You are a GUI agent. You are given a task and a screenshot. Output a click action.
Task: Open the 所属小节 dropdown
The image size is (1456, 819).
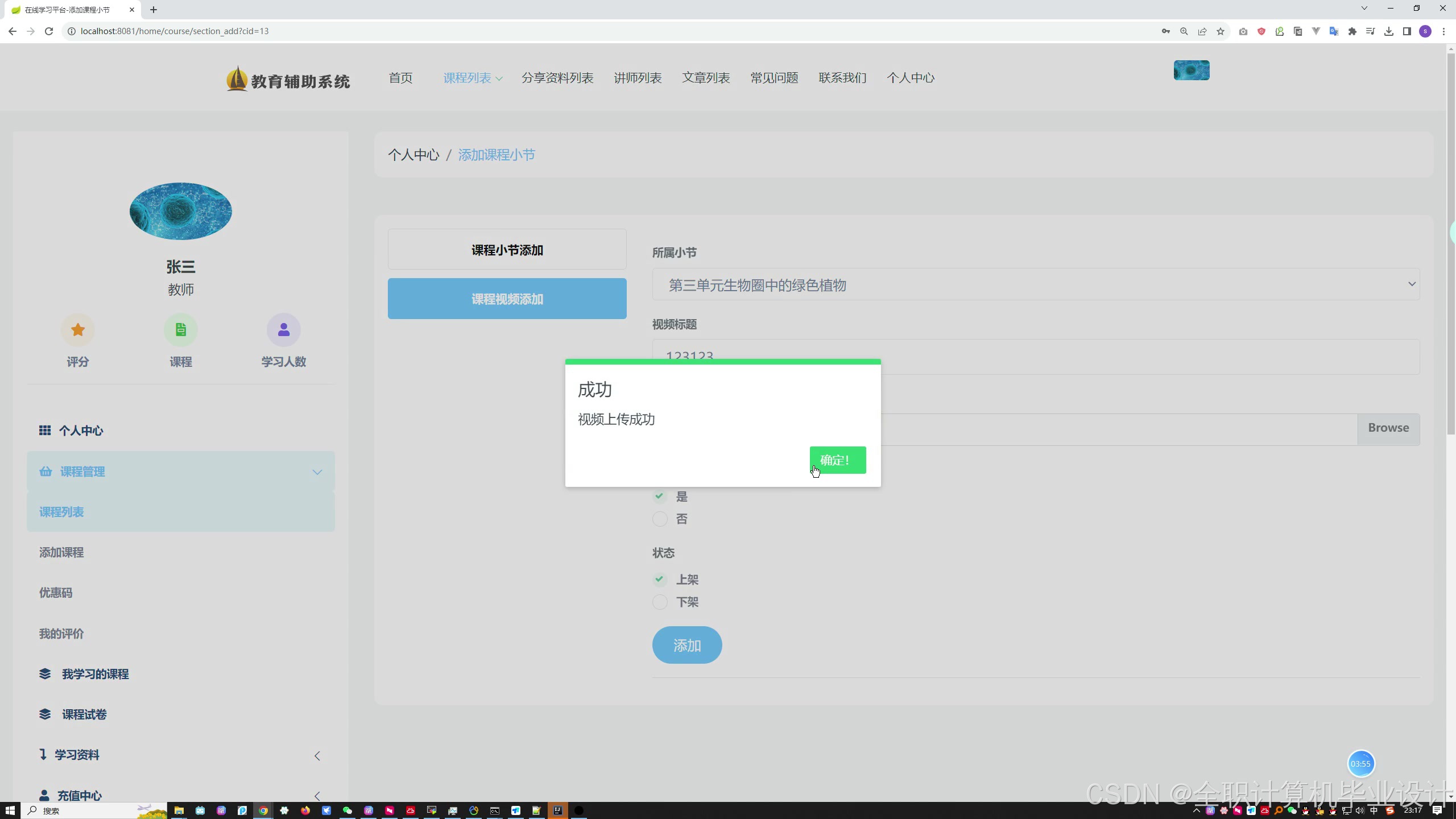[x=1035, y=284]
